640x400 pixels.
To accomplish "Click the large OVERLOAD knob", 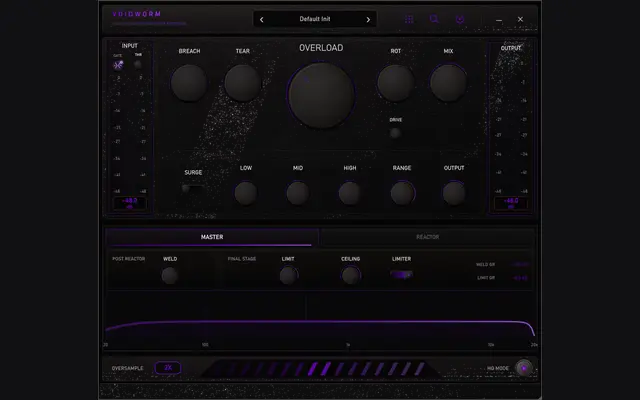I will click(x=321, y=95).
